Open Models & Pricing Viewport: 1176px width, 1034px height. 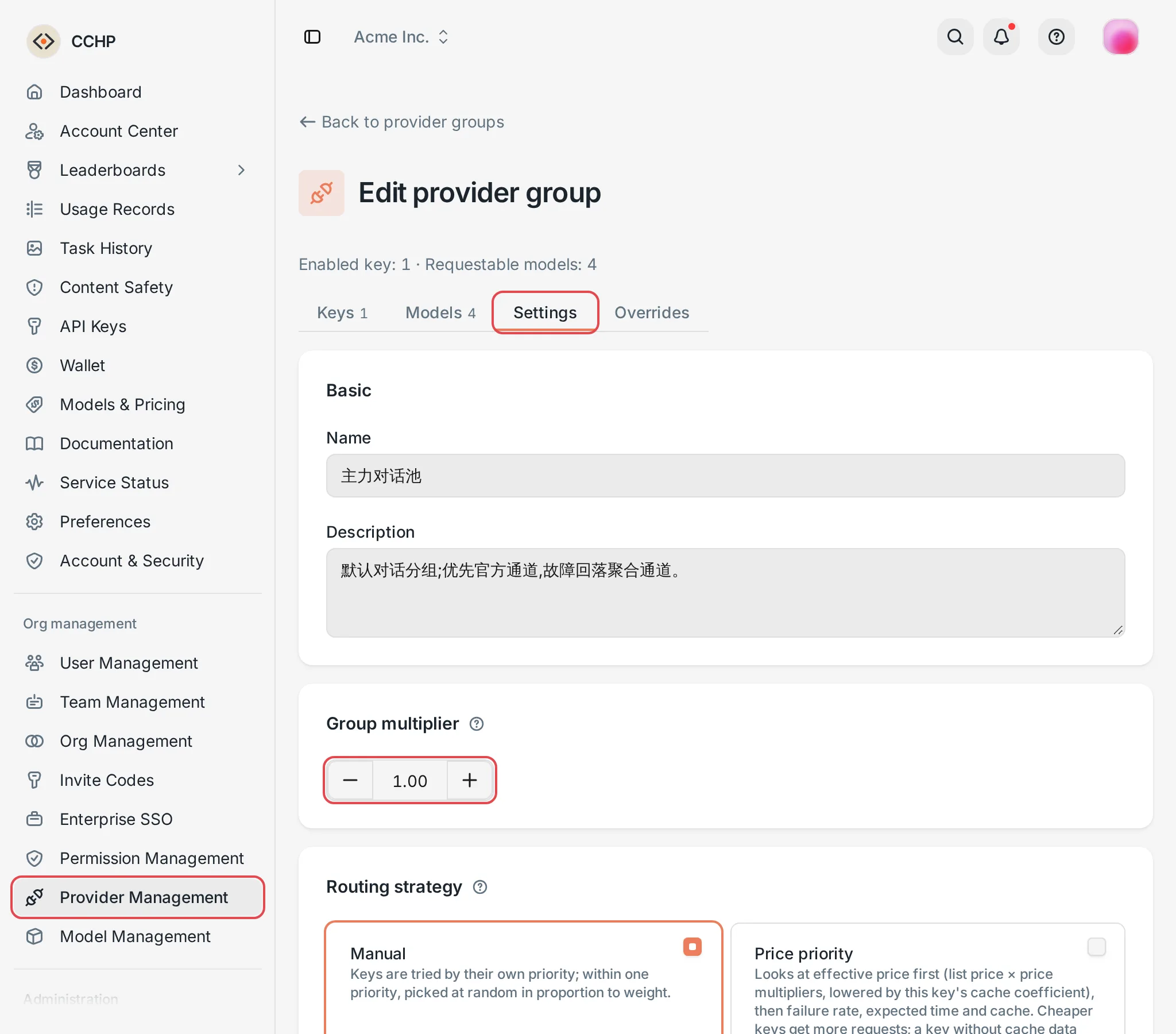point(137,404)
